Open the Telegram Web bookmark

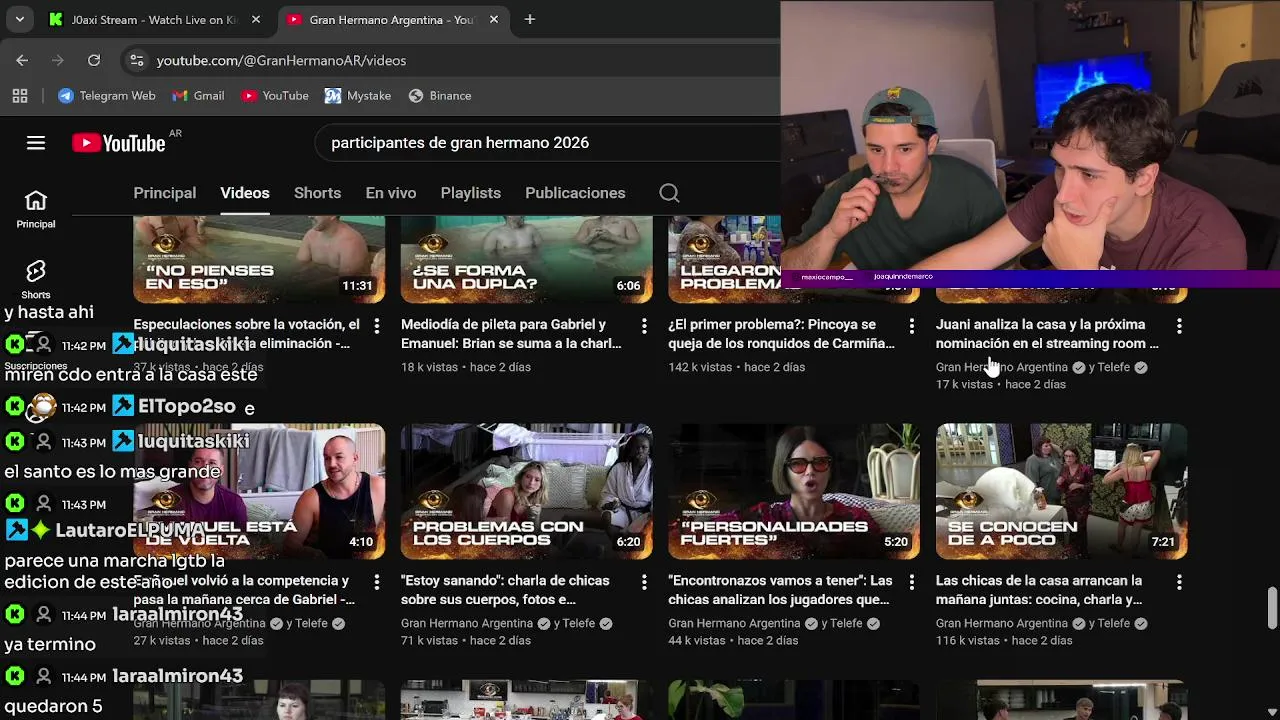pos(106,96)
